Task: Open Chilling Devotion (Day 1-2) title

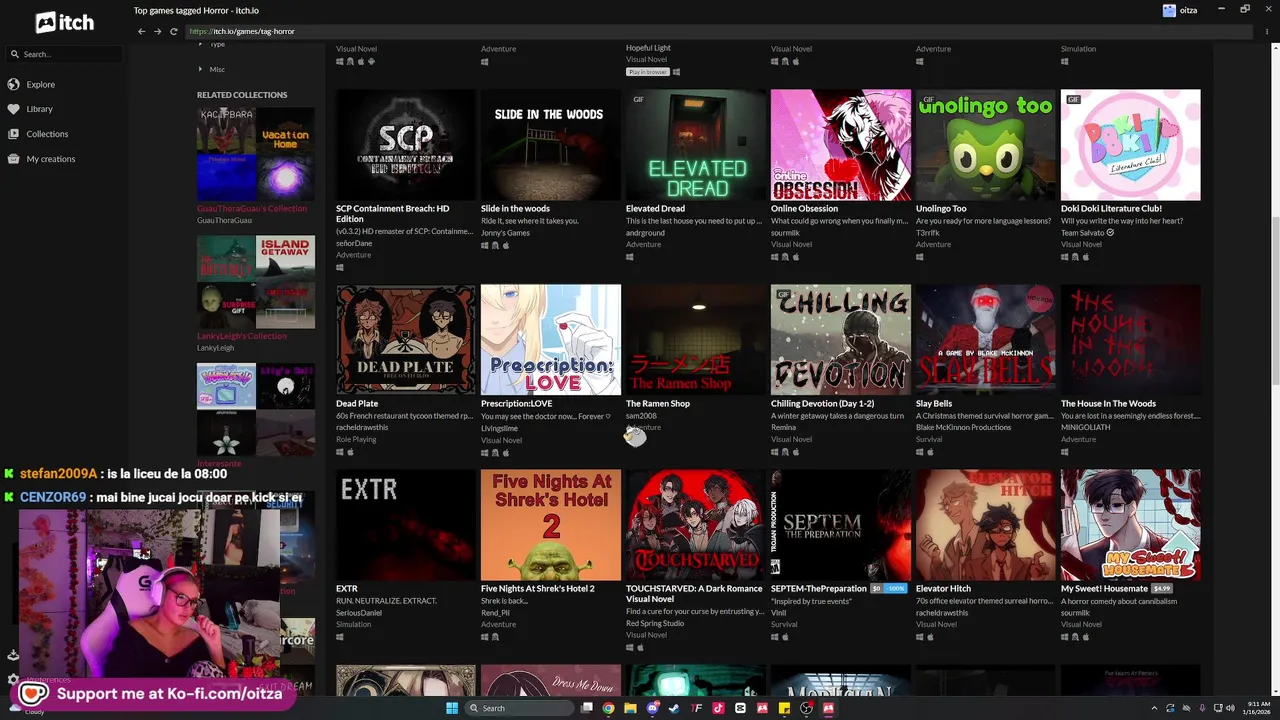Action: click(823, 403)
